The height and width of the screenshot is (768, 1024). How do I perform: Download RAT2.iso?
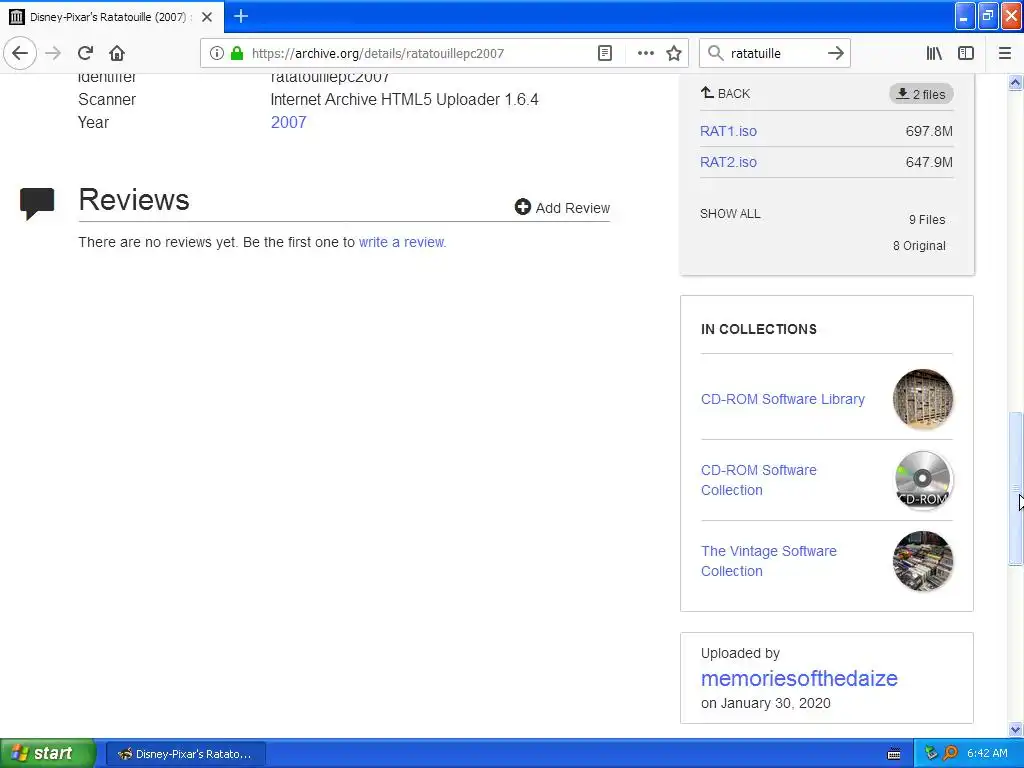pyautogui.click(x=728, y=163)
